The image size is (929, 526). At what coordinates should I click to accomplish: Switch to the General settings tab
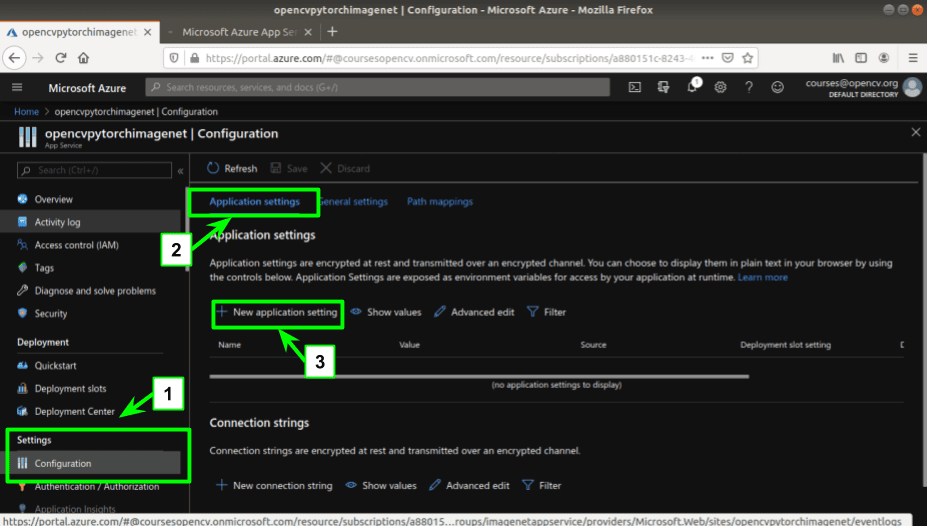pyautogui.click(x=353, y=201)
